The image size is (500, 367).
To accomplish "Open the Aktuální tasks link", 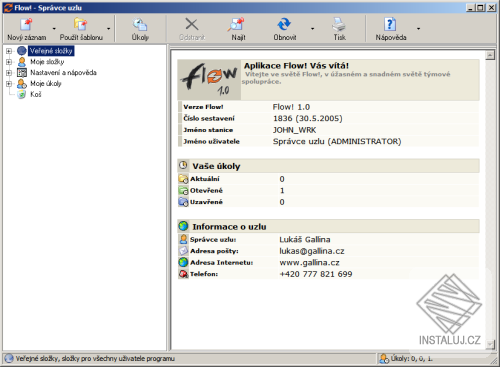I will (x=205, y=179).
